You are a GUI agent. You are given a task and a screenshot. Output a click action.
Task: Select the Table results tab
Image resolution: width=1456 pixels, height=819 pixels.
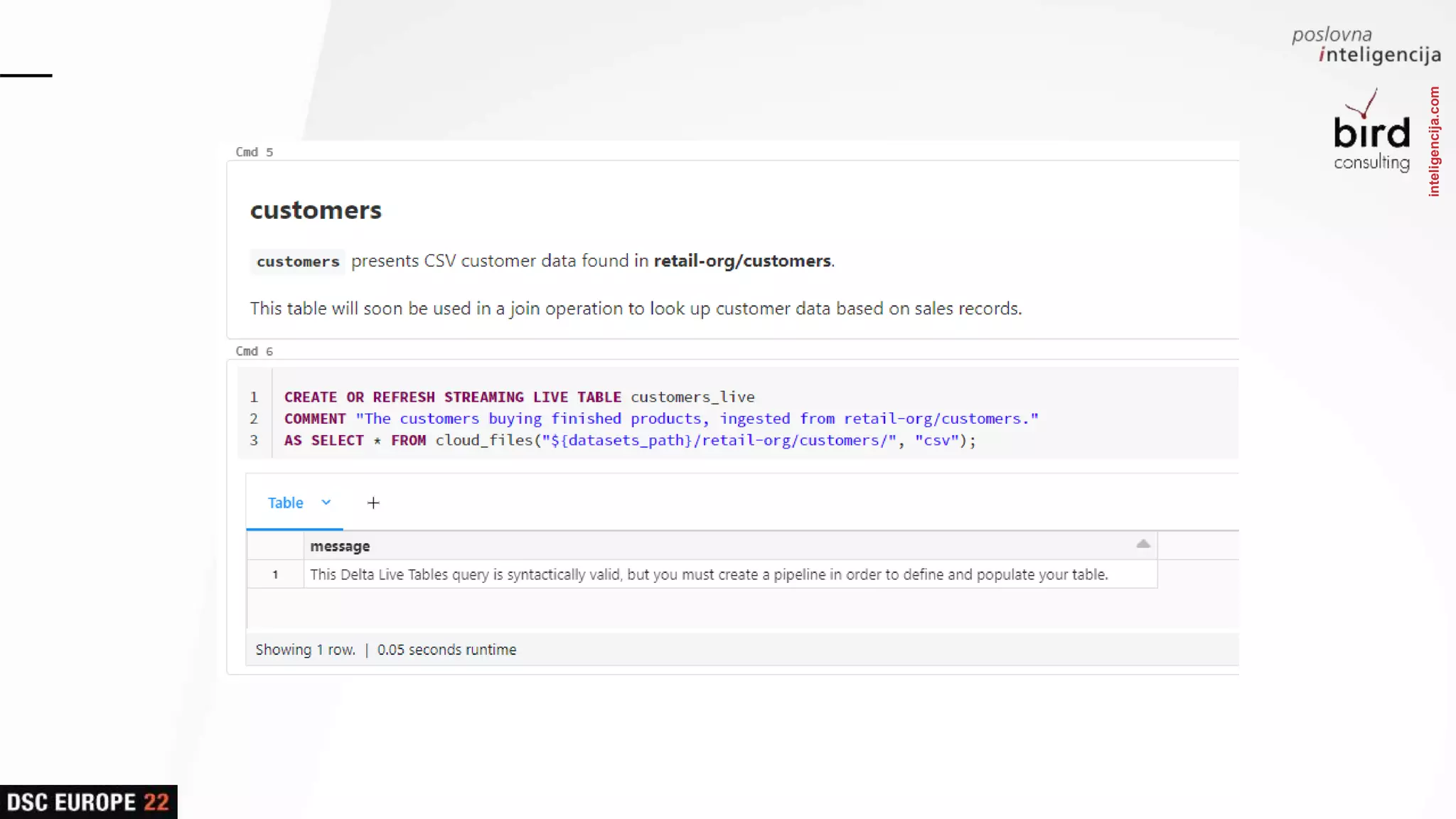pyautogui.click(x=285, y=503)
